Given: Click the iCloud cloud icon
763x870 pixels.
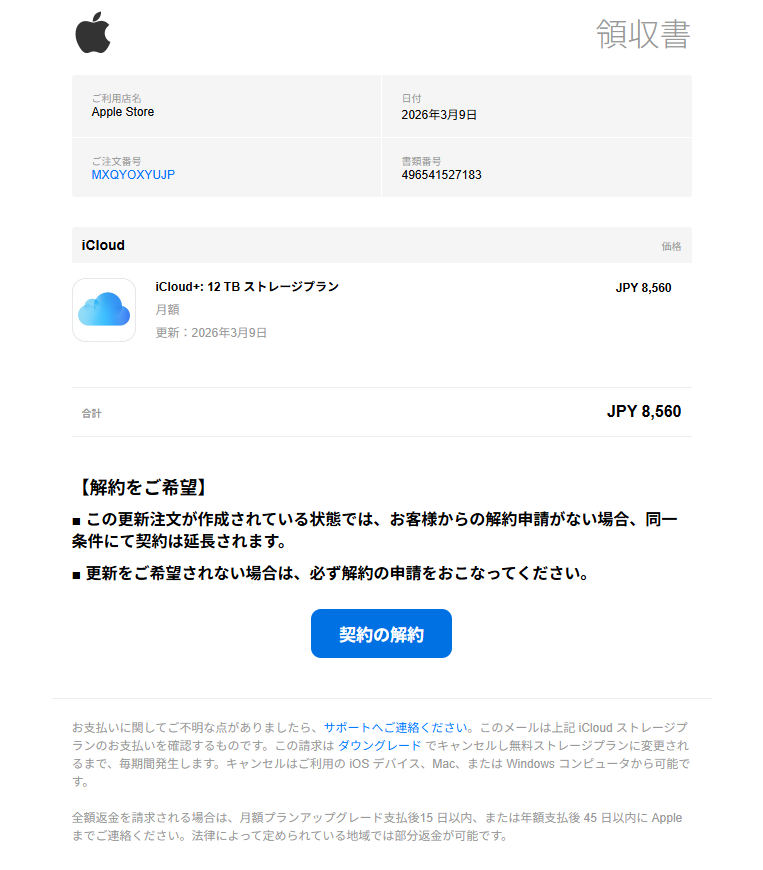Looking at the screenshot, I should click(x=104, y=310).
